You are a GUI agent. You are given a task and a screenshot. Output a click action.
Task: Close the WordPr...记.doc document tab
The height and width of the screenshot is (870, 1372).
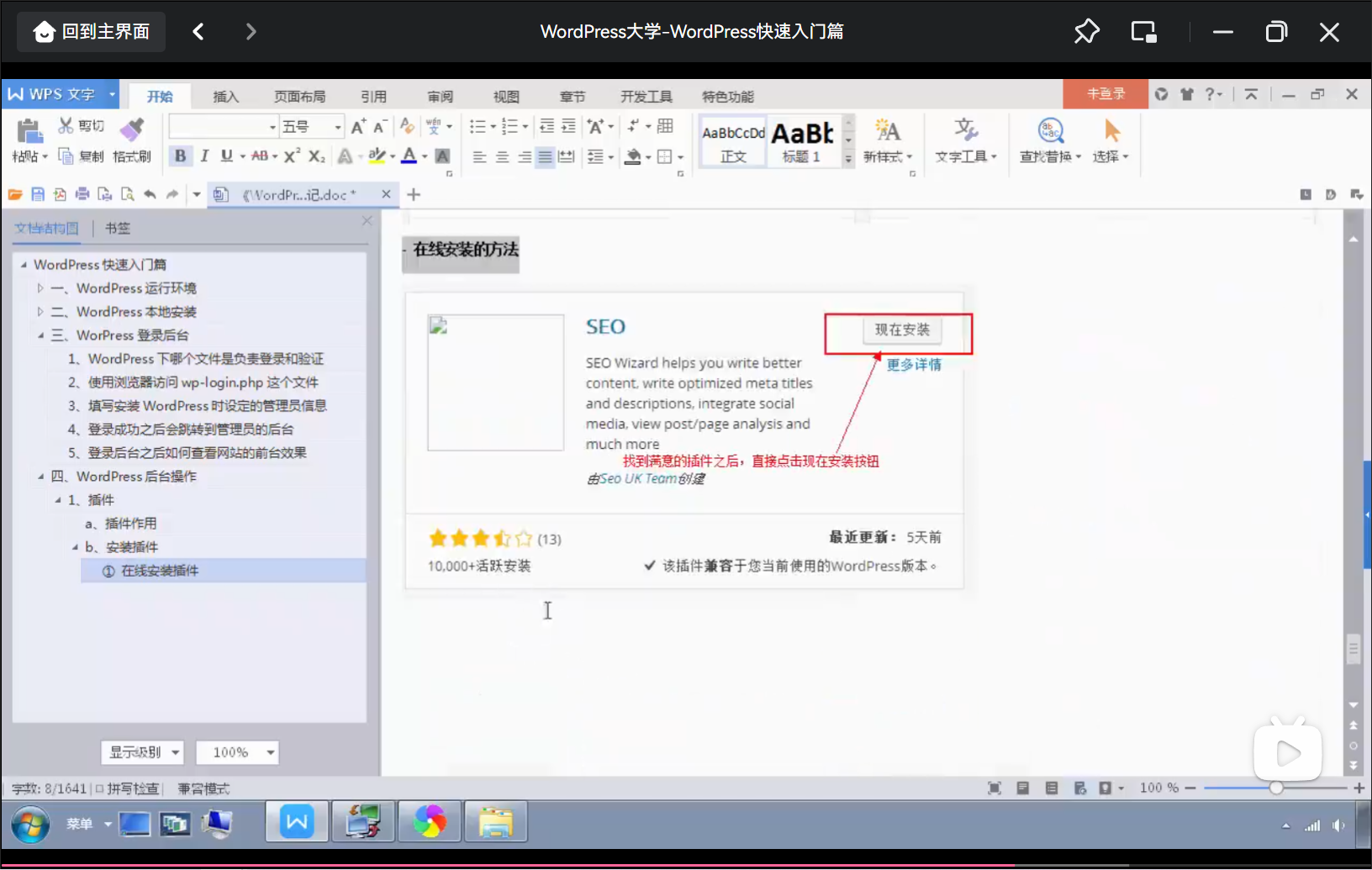(386, 194)
